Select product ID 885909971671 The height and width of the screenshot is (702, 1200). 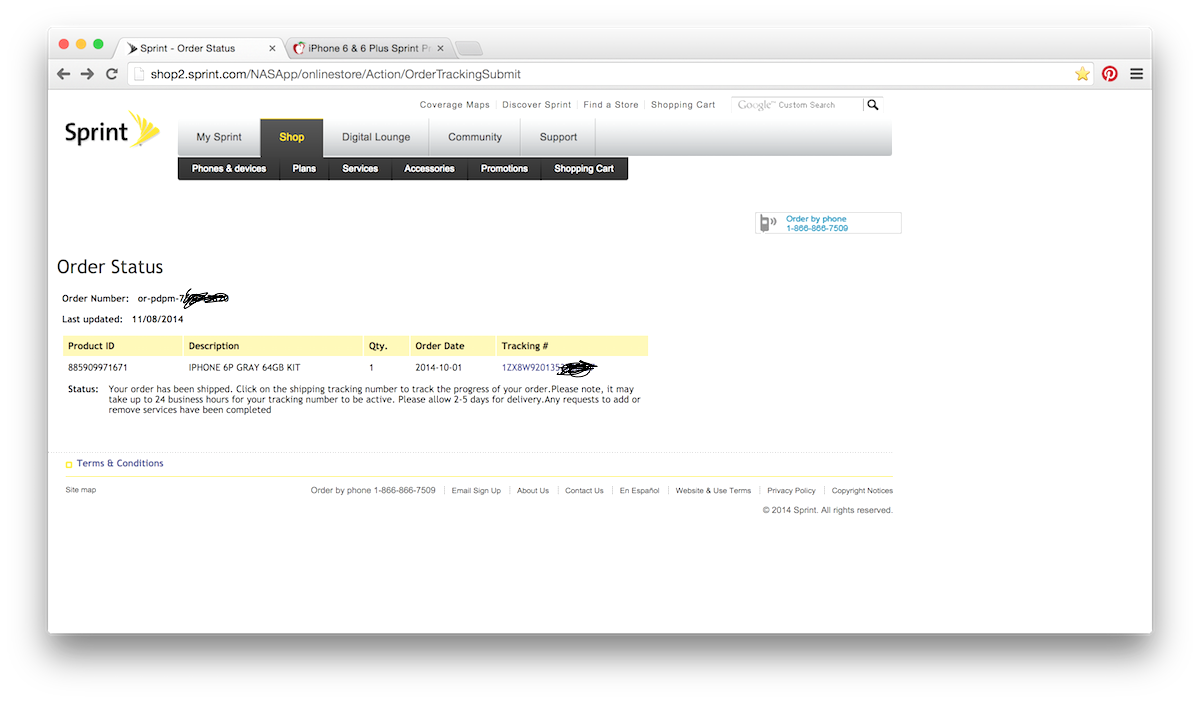98,368
